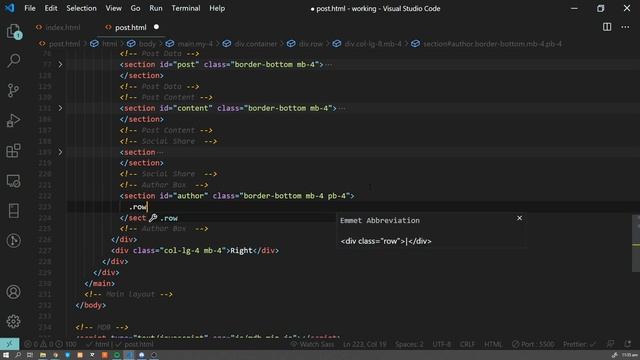This screenshot has height=360, width=640.
Task: Click the closing </main> tag
Action: pos(100,283)
